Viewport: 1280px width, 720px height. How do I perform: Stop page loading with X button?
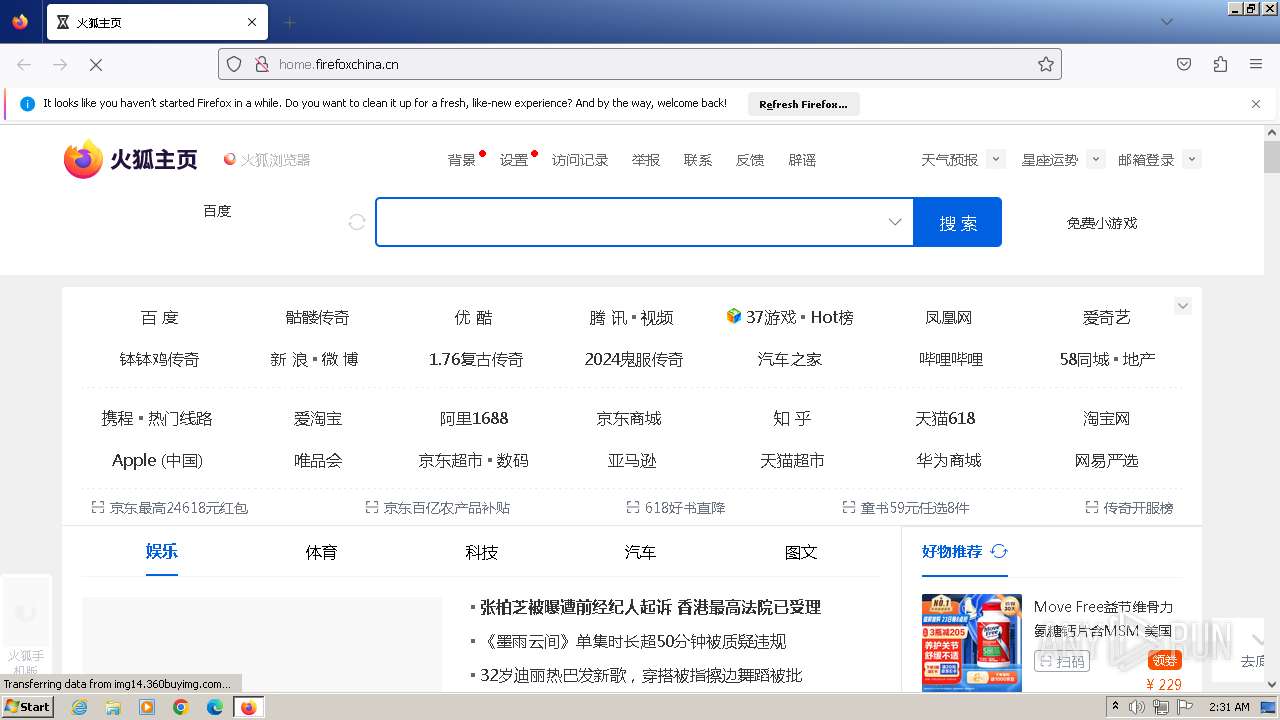coord(96,64)
